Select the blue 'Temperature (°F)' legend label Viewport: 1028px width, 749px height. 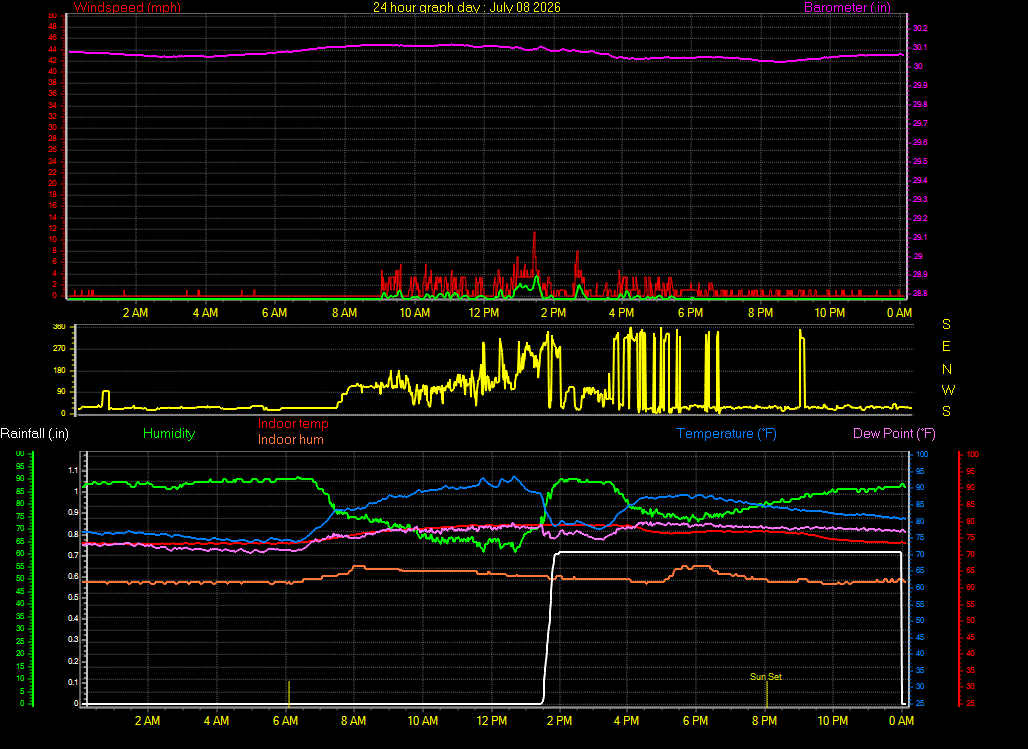[x=726, y=434]
